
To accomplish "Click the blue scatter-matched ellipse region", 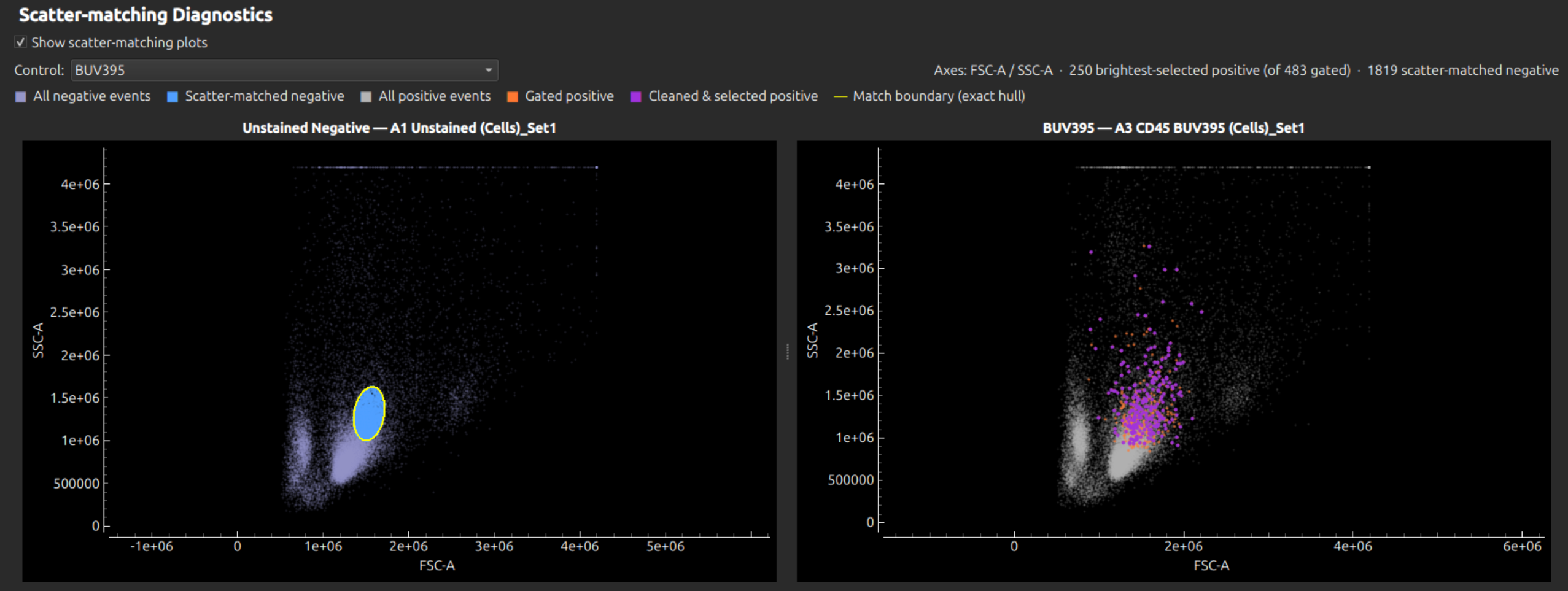I will click(369, 414).
